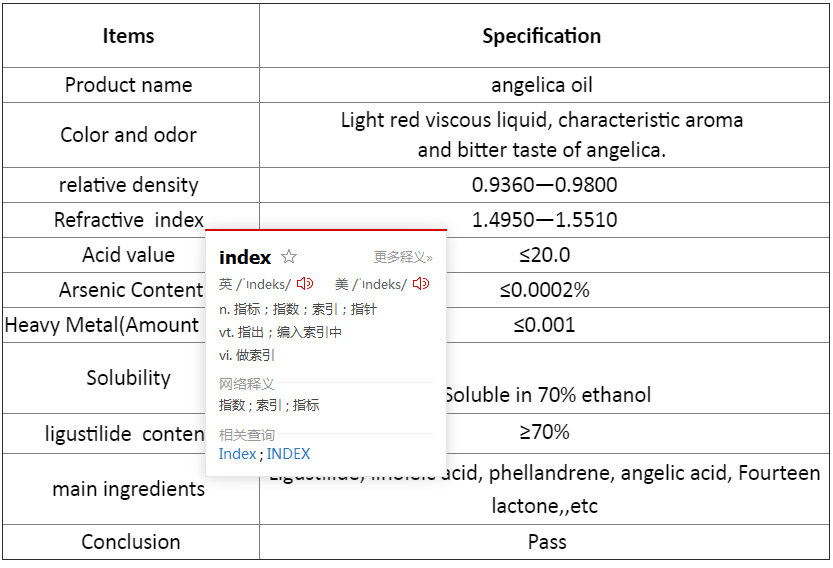The height and width of the screenshot is (568, 833).
Task: Select the 'angelica oil' cell
Action: click(542, 85)
